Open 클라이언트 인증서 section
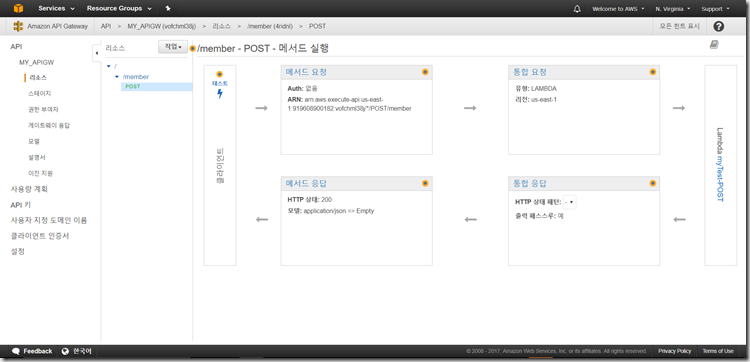Viewport: 750px width, 362px height. click(40, 236)
